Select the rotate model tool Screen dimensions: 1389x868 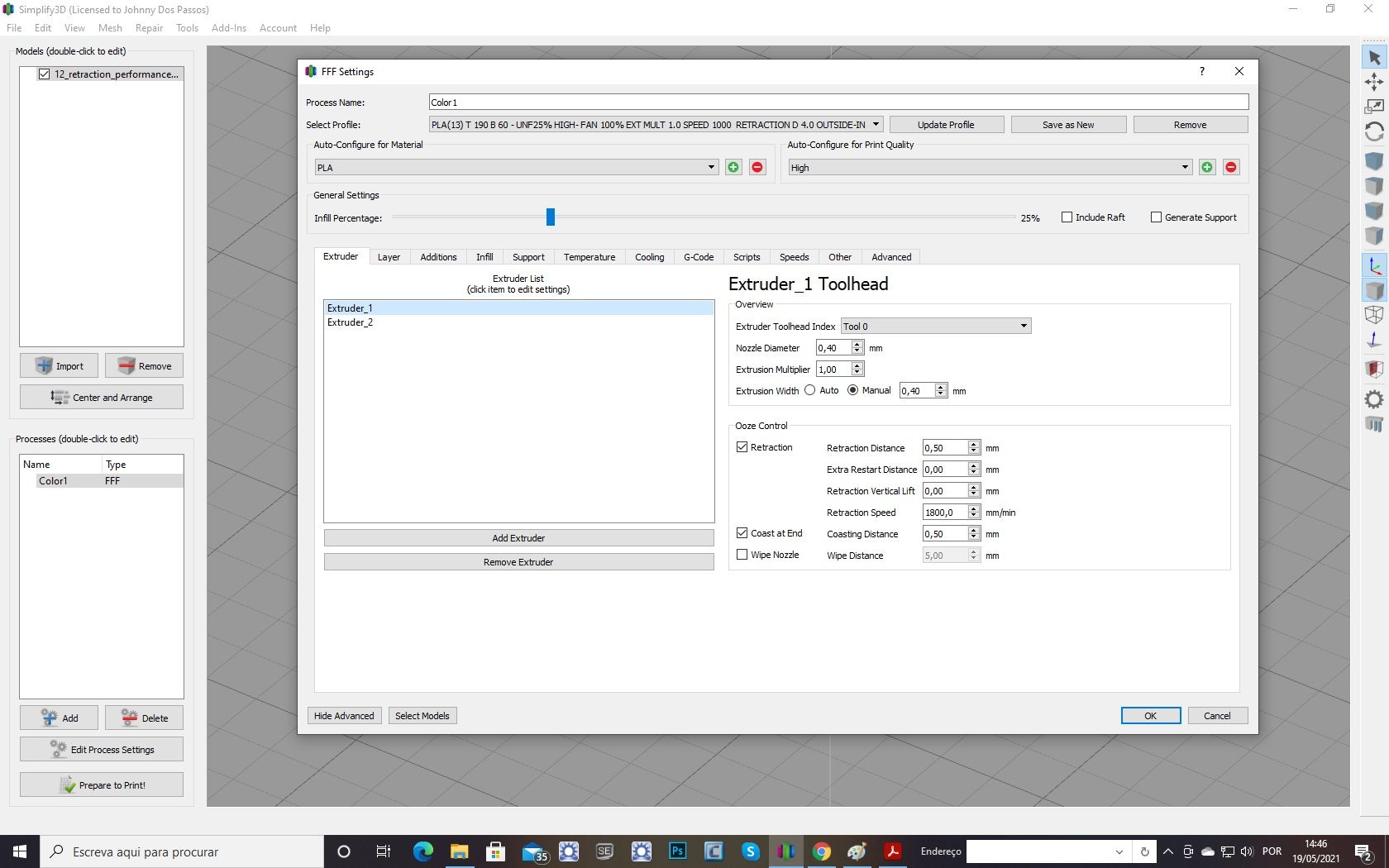pos(1373,131)
